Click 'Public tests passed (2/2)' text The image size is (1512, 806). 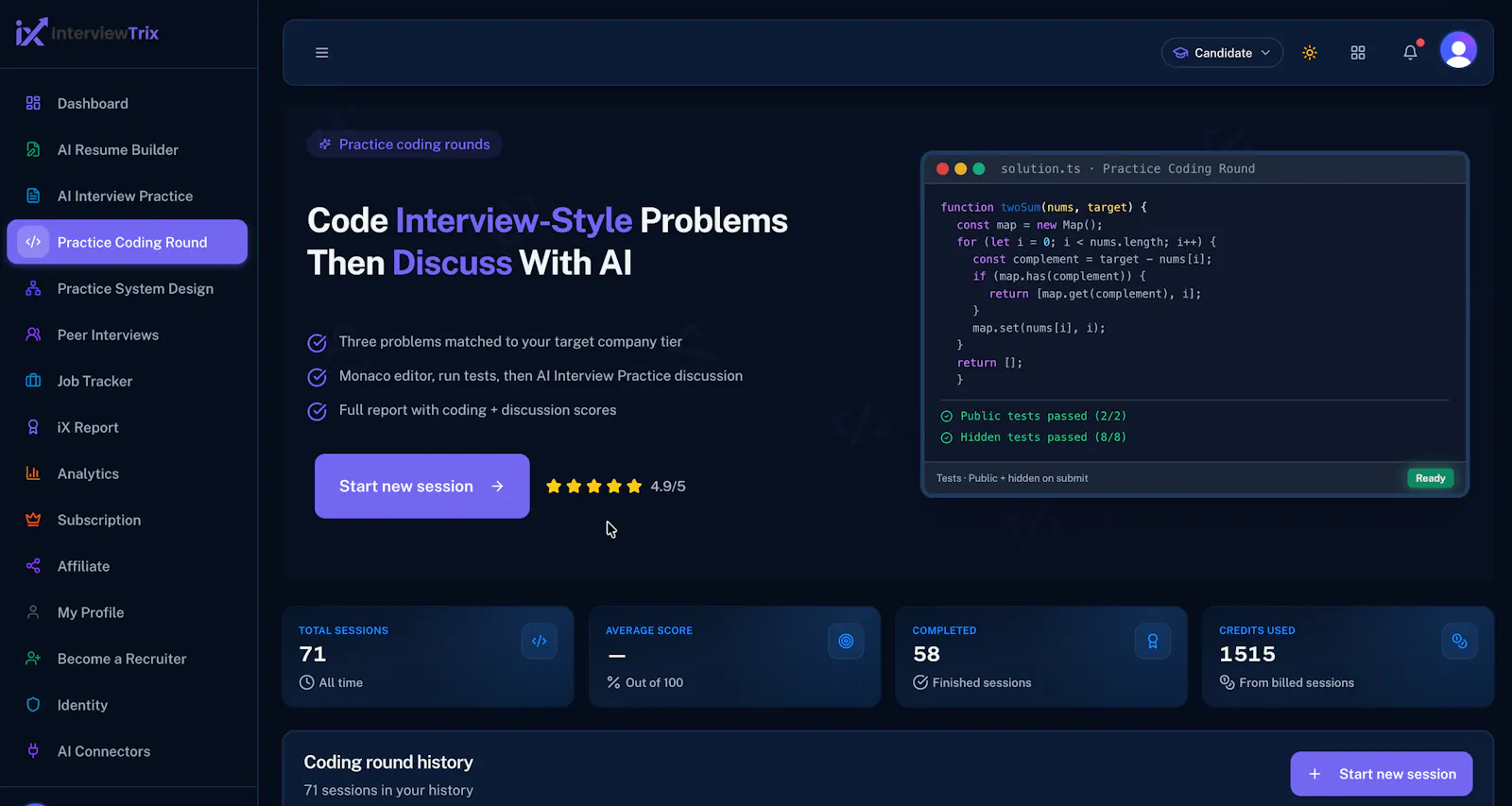coord(1043,416)
